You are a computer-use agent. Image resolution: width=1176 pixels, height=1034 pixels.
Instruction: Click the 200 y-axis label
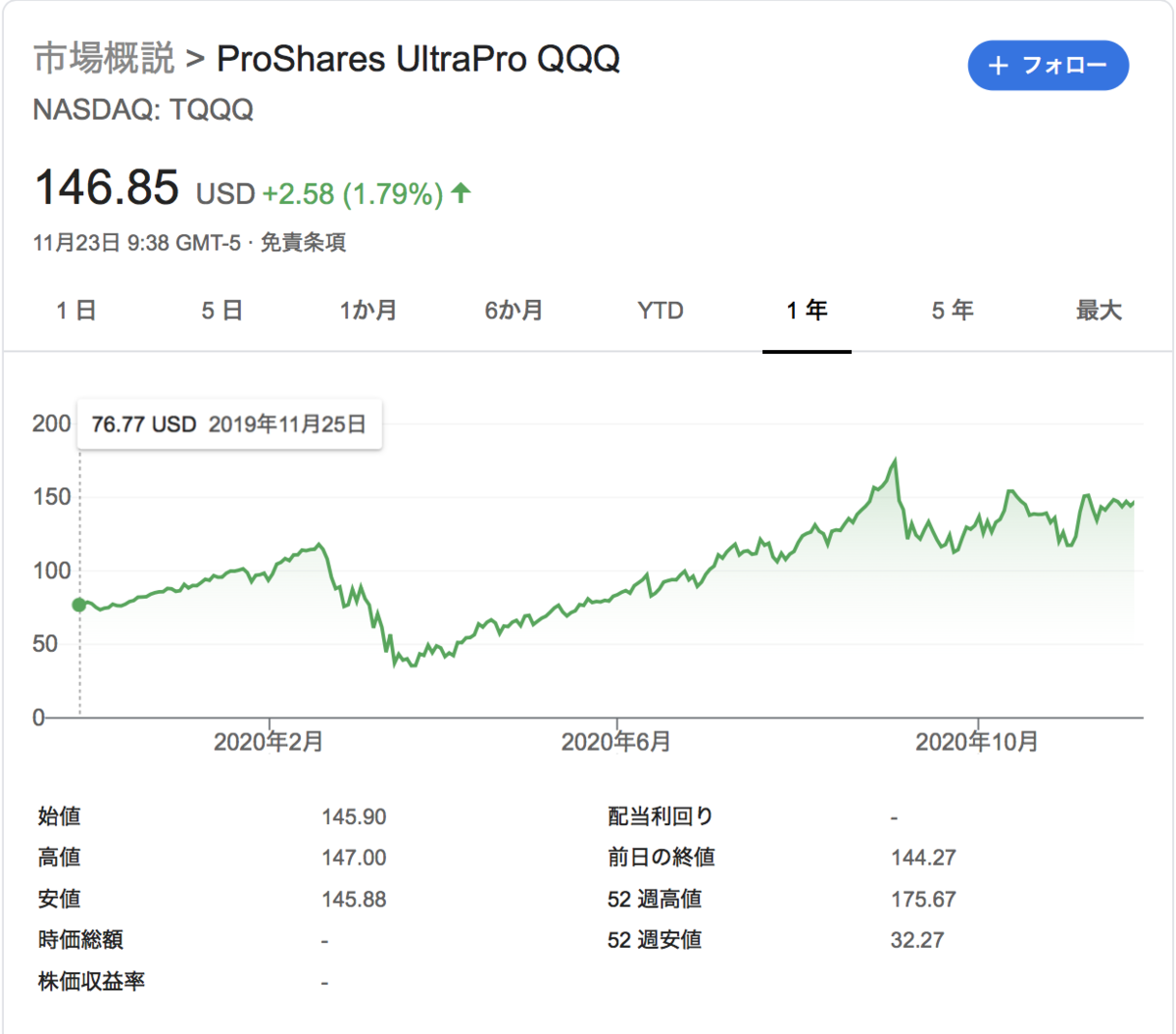(x=52, y=423)
